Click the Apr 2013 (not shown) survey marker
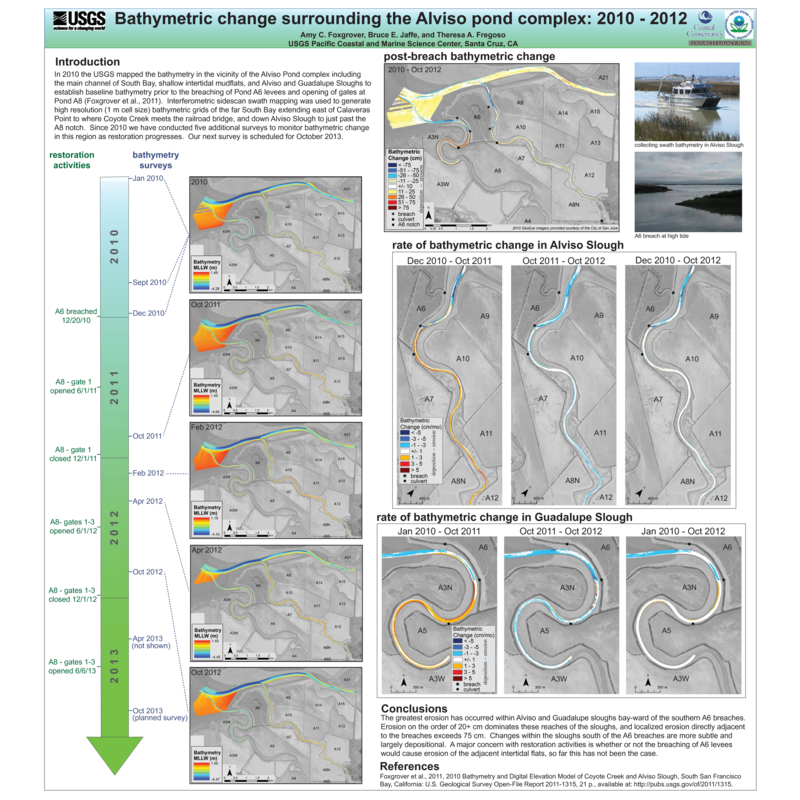 coord(151,642)
